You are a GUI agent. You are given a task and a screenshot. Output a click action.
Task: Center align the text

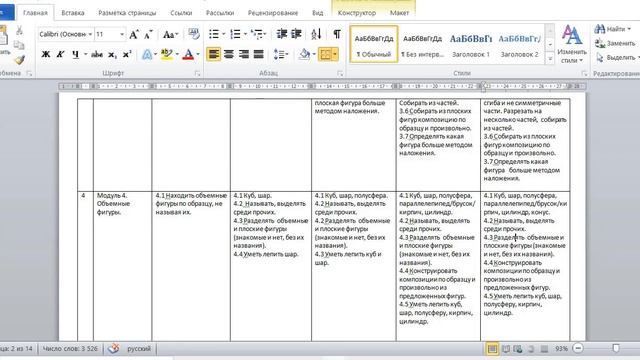coord(229,54)
